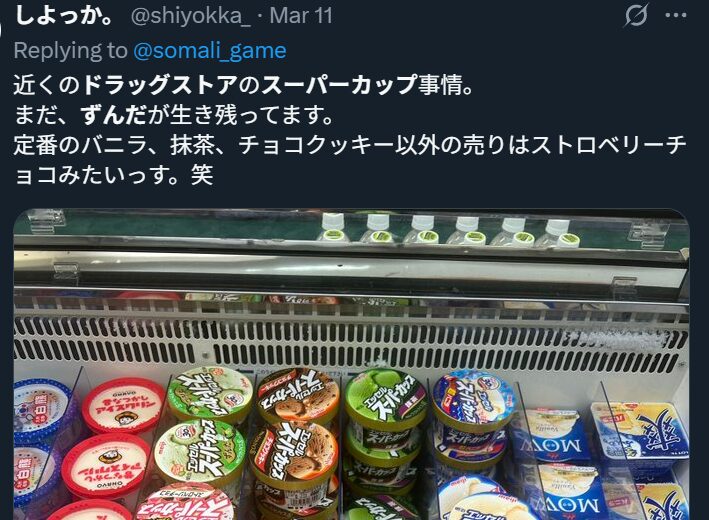Click the final tweet line ending 笑
This screenshot has height=520, width=709.
(113, 175)
